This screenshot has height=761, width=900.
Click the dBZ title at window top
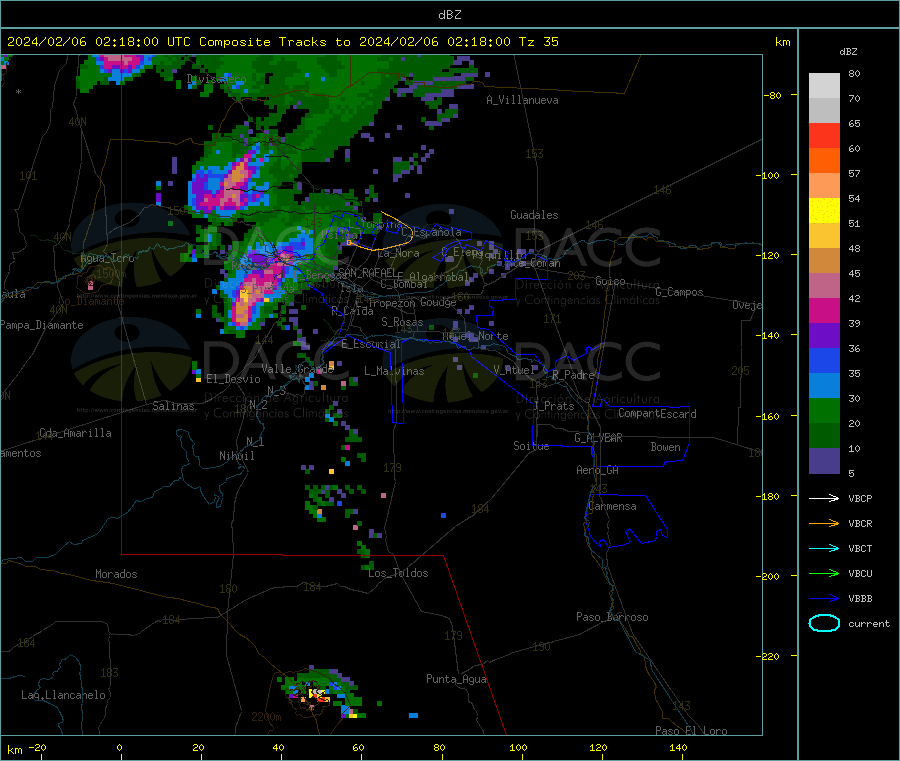[449, 15]
